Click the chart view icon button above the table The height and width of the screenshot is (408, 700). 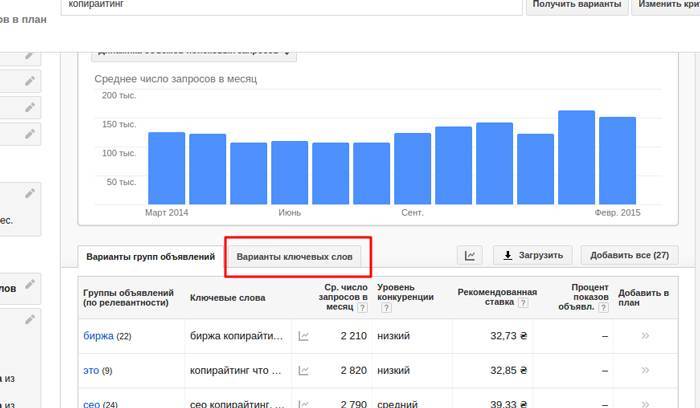coord(470,256)
